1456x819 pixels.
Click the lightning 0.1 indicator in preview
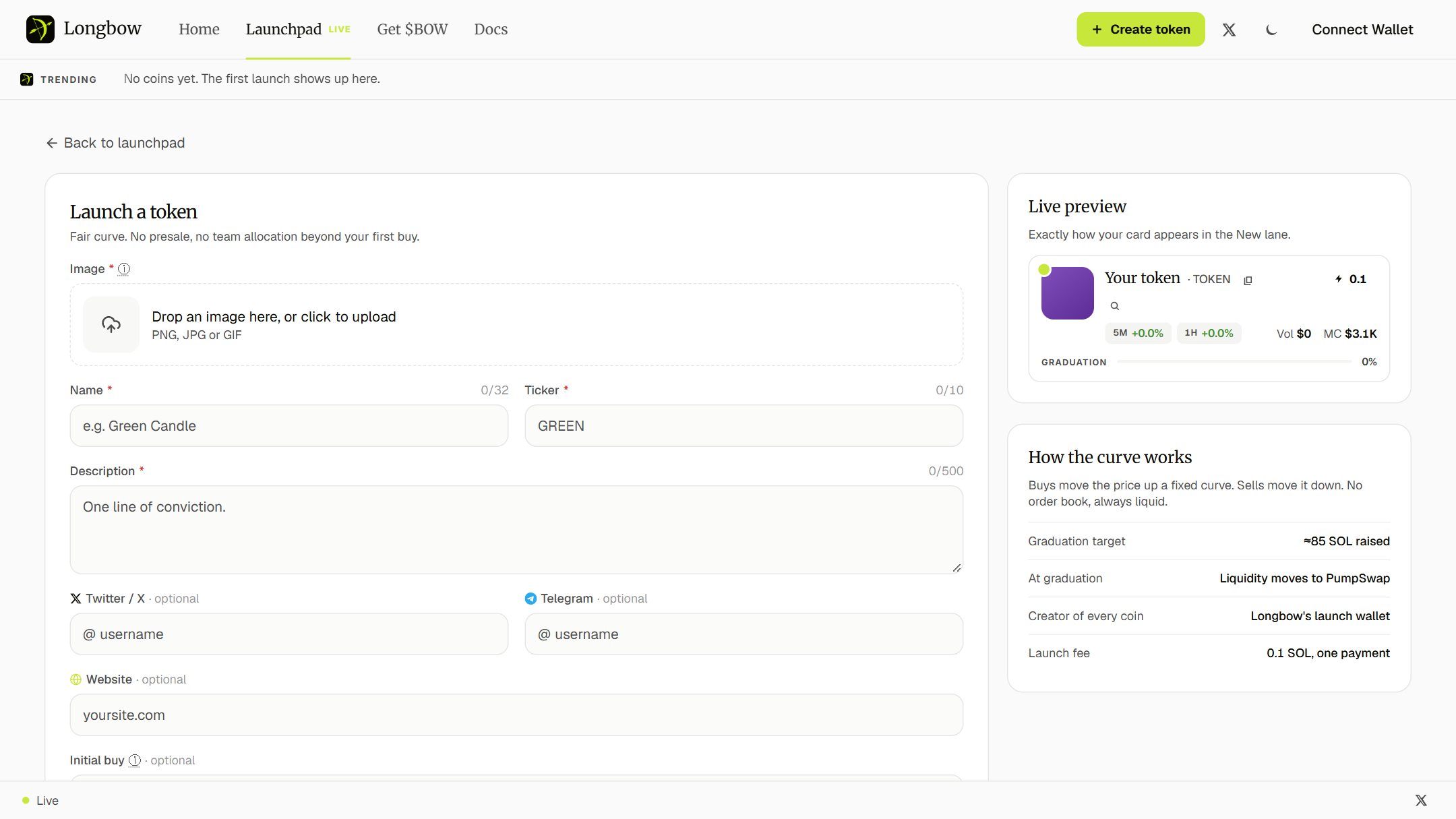tap(1351, 279)
